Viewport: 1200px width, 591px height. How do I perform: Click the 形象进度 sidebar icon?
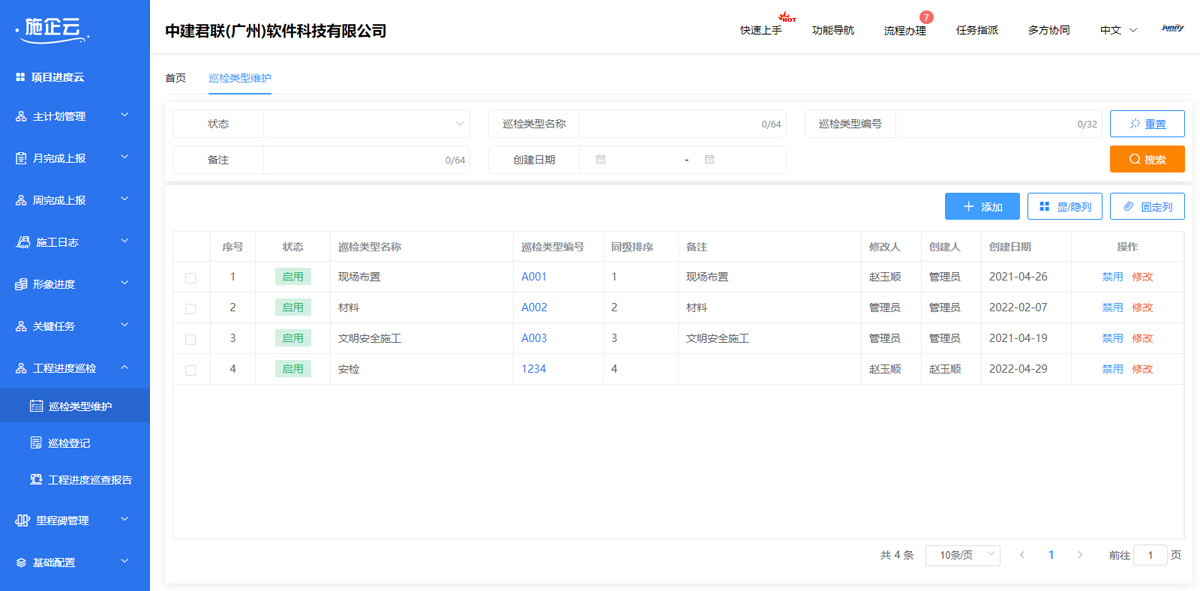point(21,284)
